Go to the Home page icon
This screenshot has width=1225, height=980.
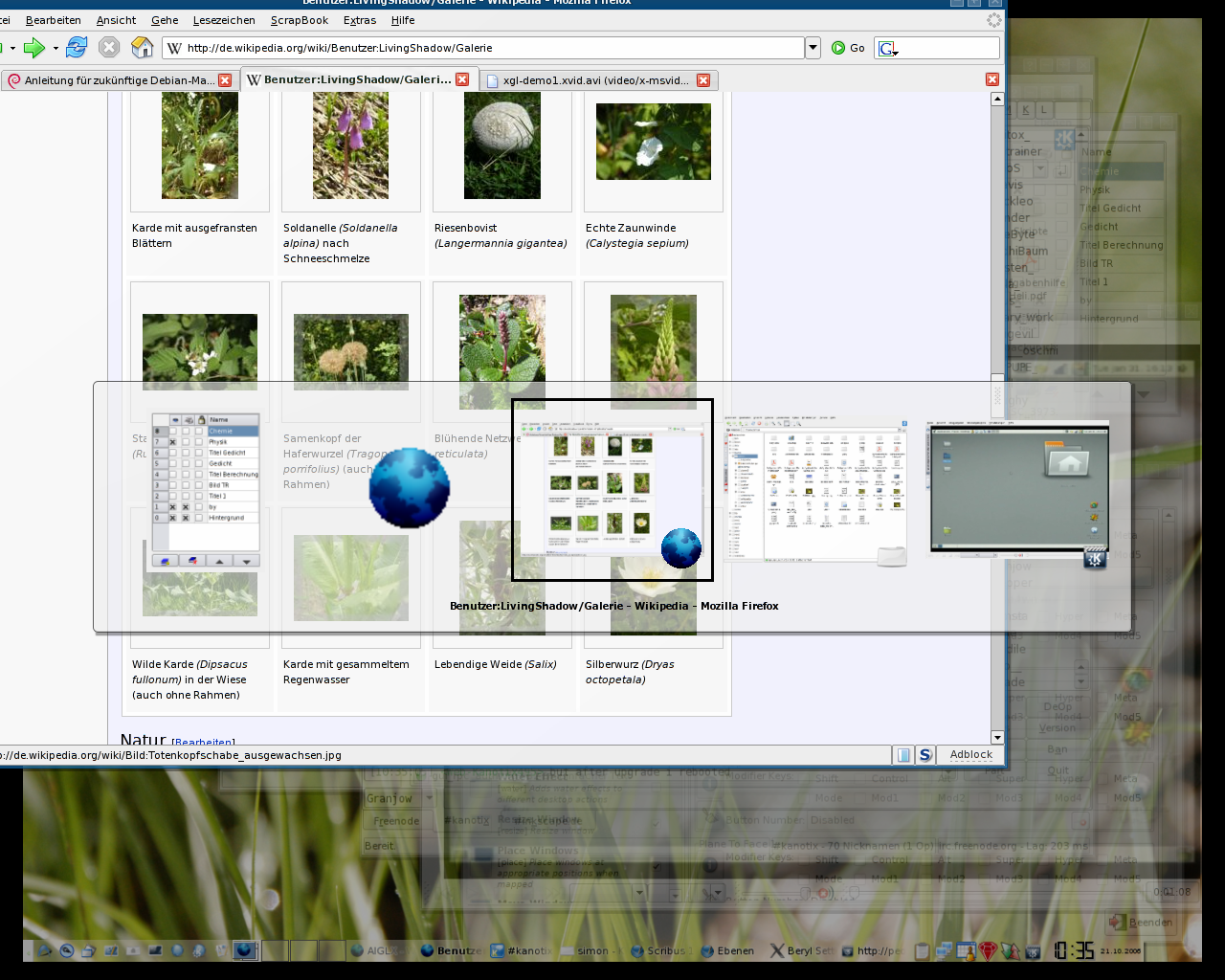coord(142,48)
